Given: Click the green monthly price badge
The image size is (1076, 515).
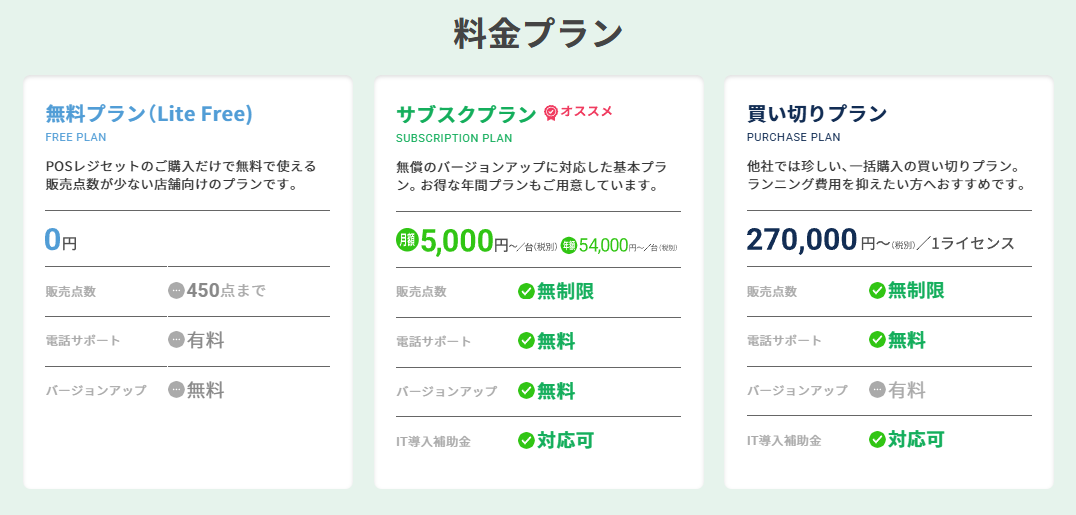Looking at the screenshot, I should pos(407,241).
